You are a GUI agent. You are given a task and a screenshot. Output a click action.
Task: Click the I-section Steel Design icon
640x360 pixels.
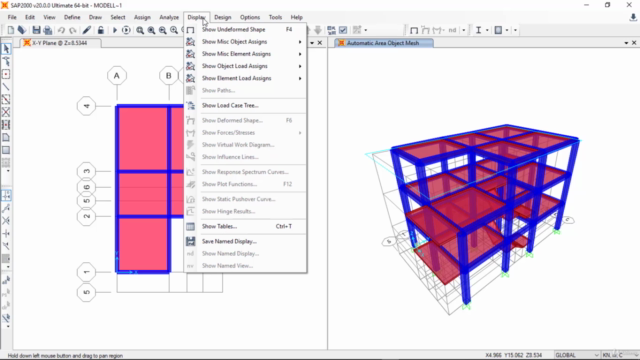coord(478,30)
